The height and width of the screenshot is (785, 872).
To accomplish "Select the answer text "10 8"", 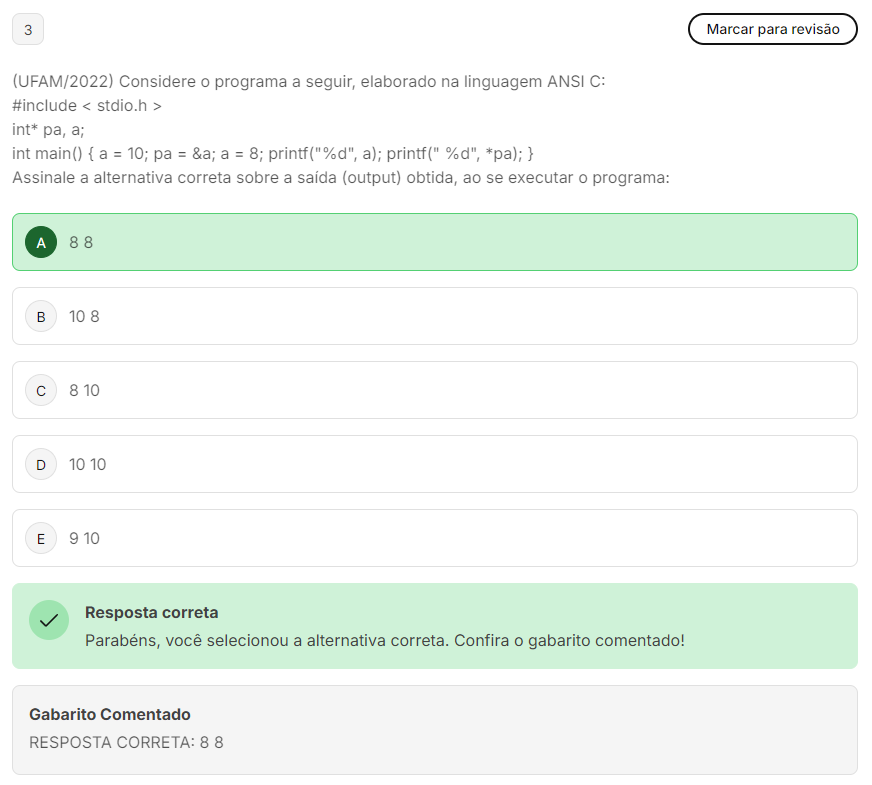I will [x=84, y=316].
